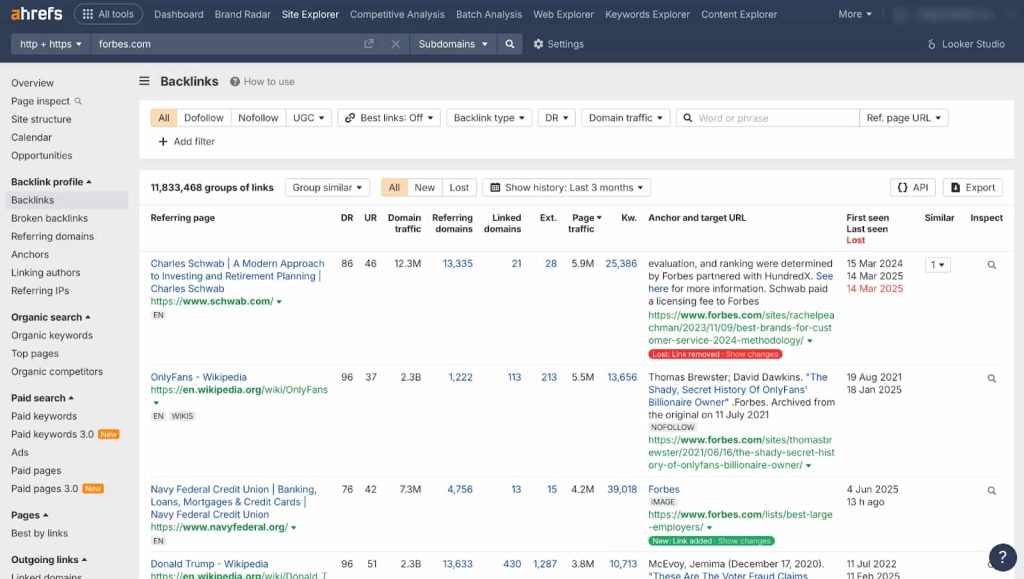Toggle the hamburger menu beside Backlinks
This screenshot has width=1024, height=579.
tap(144, 81)
